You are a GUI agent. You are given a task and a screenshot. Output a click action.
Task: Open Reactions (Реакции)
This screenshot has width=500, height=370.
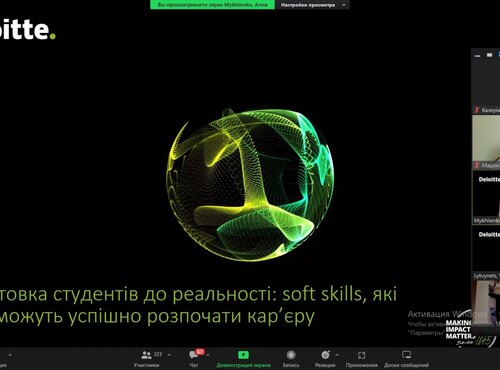tap(325, 359)
